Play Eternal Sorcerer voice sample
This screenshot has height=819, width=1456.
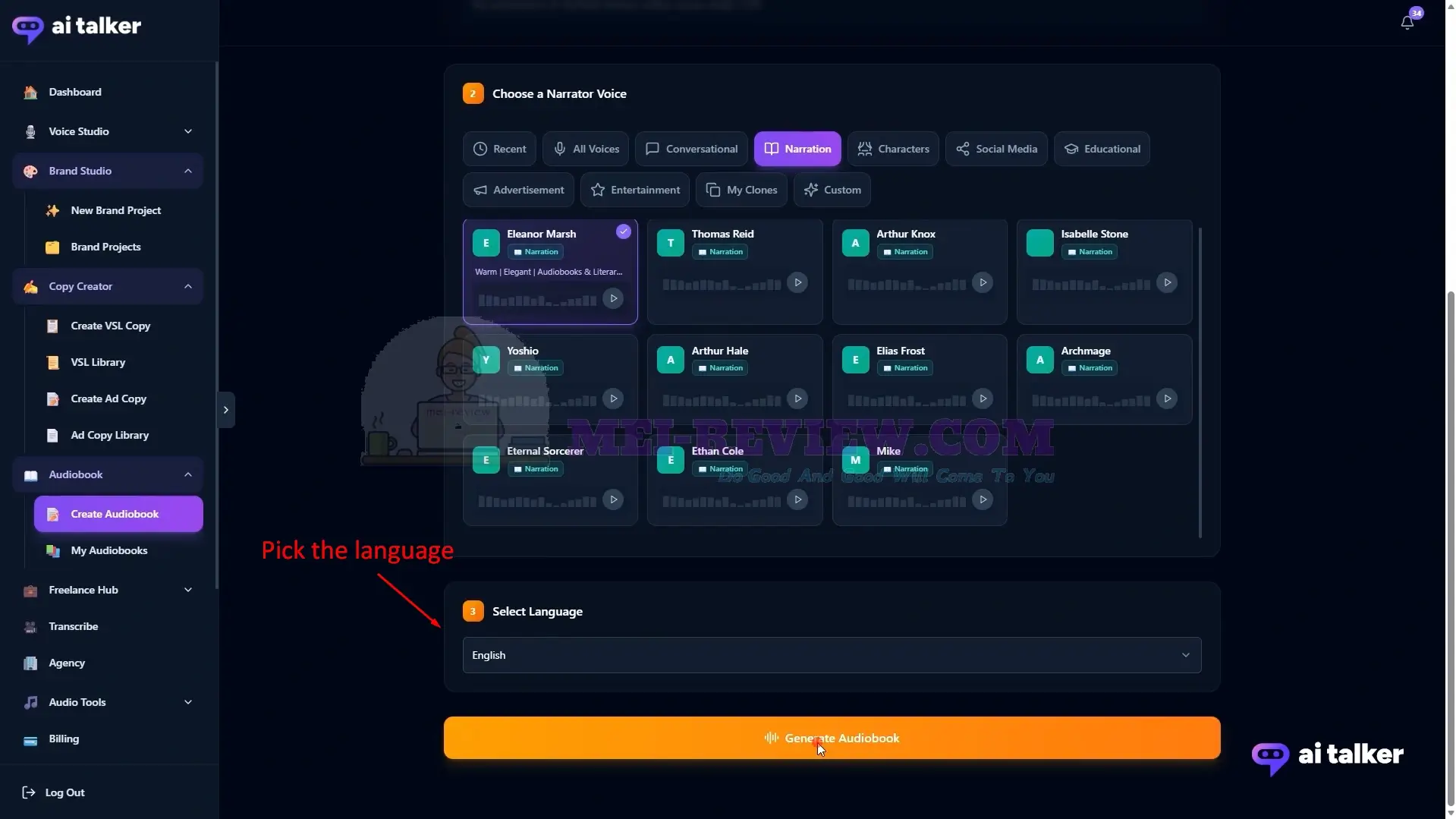click(x=613, y=499)
